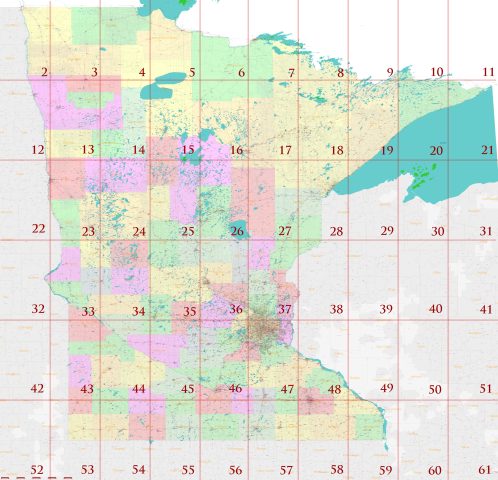Select the number 10 grid label

point(437,72)
